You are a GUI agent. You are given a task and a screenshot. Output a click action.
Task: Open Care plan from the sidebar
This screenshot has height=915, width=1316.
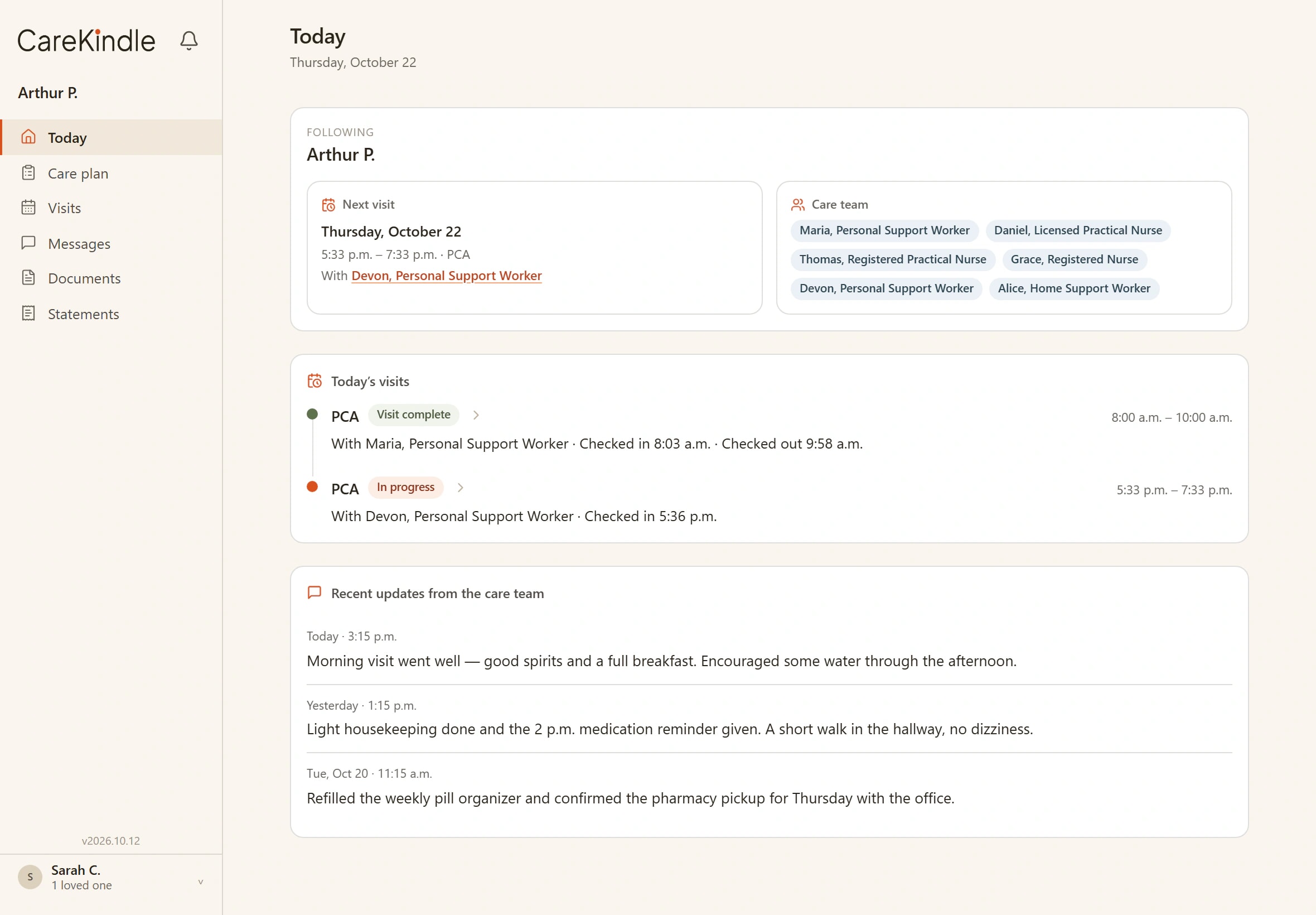pyautogui.click(x=112, y=173)
